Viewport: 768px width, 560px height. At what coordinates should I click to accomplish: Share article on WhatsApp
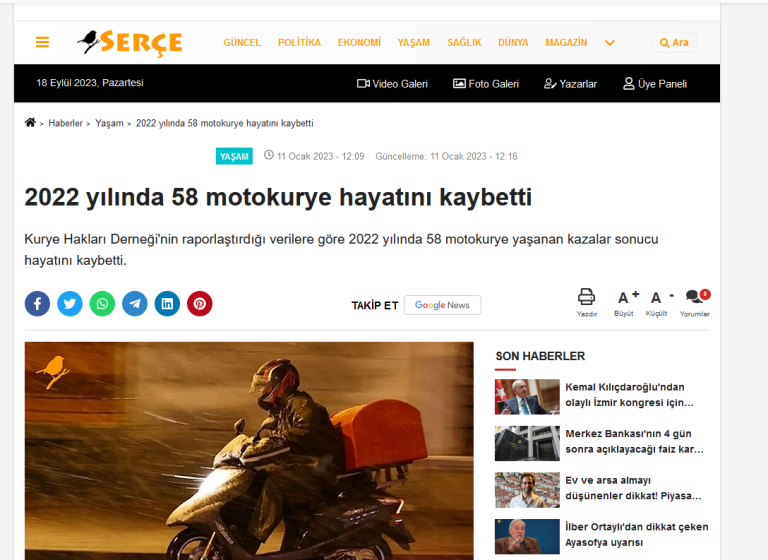point(102,304)
